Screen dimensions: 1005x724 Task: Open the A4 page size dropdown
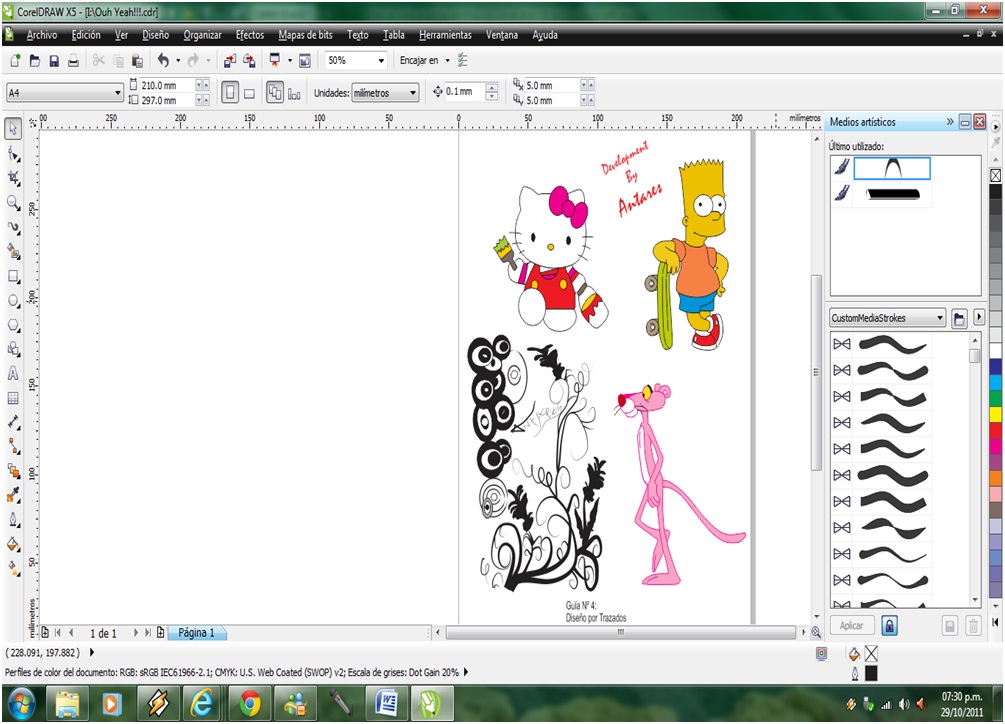pos(117,93)
